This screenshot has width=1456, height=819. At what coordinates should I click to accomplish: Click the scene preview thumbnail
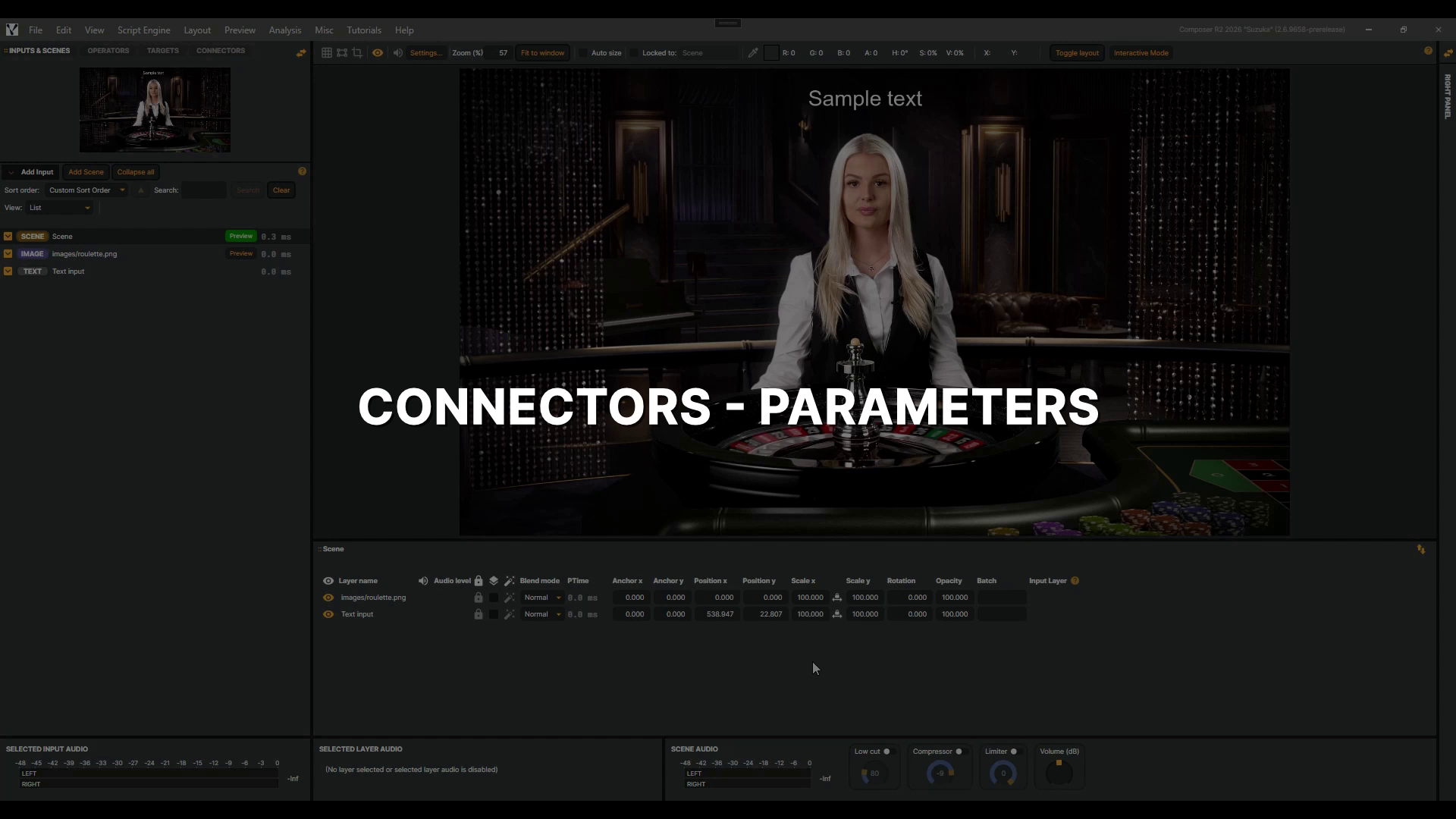(x=155, y=110)
